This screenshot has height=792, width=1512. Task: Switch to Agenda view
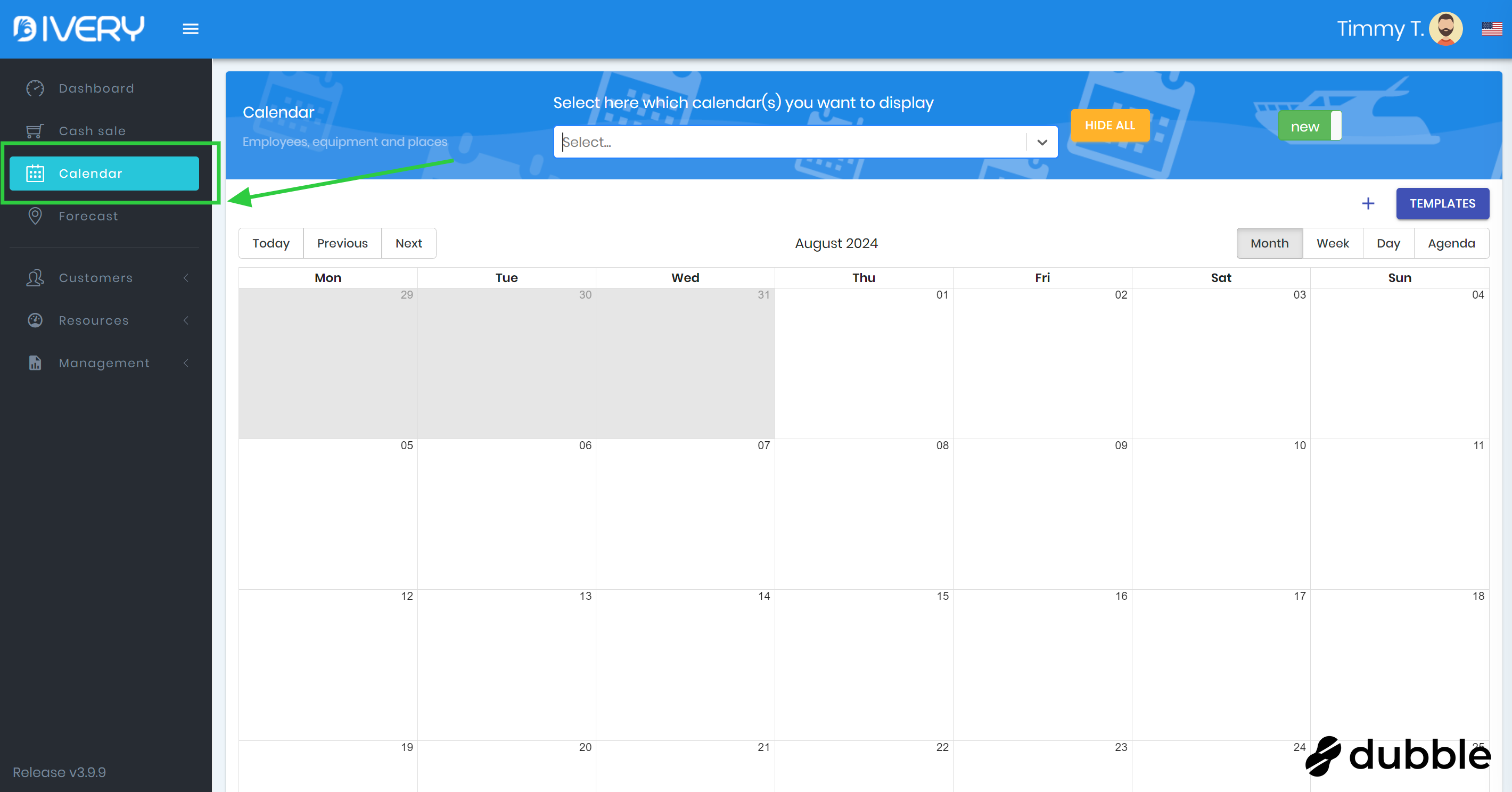point(1451,243)
